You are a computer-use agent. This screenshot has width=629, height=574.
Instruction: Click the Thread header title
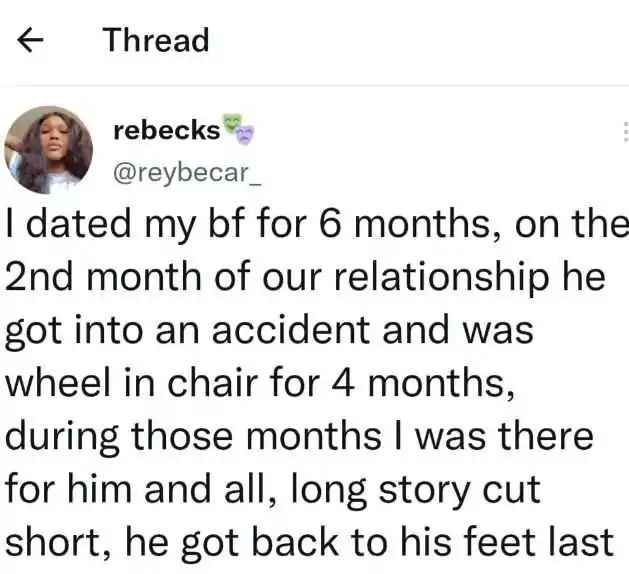click(156, 40)
